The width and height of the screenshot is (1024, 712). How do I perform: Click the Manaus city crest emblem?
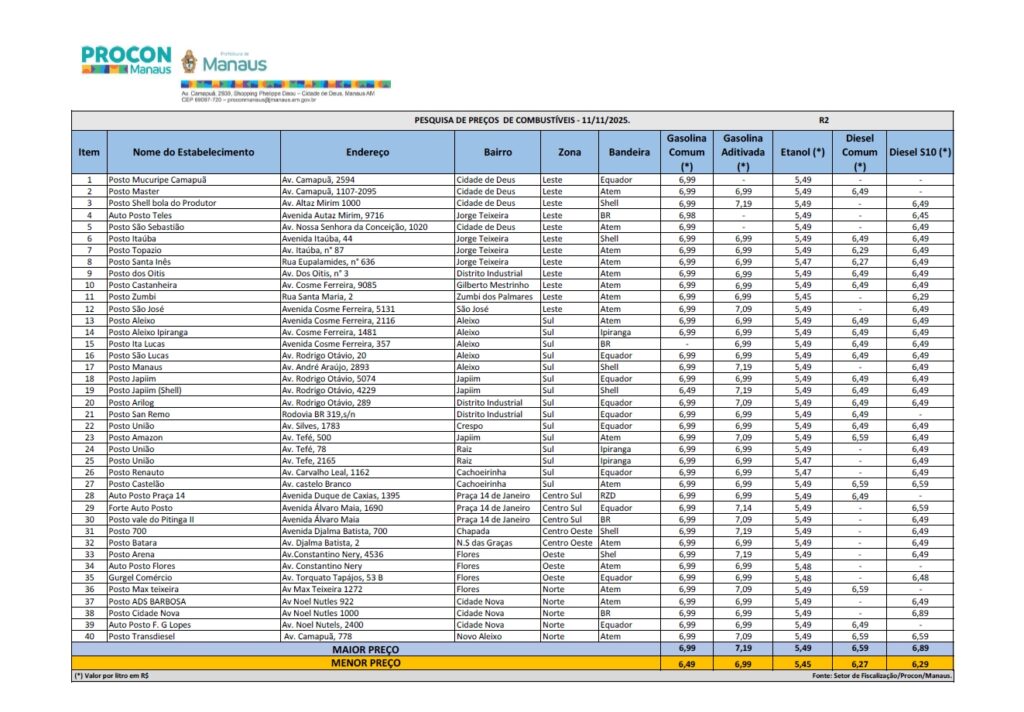190,62
